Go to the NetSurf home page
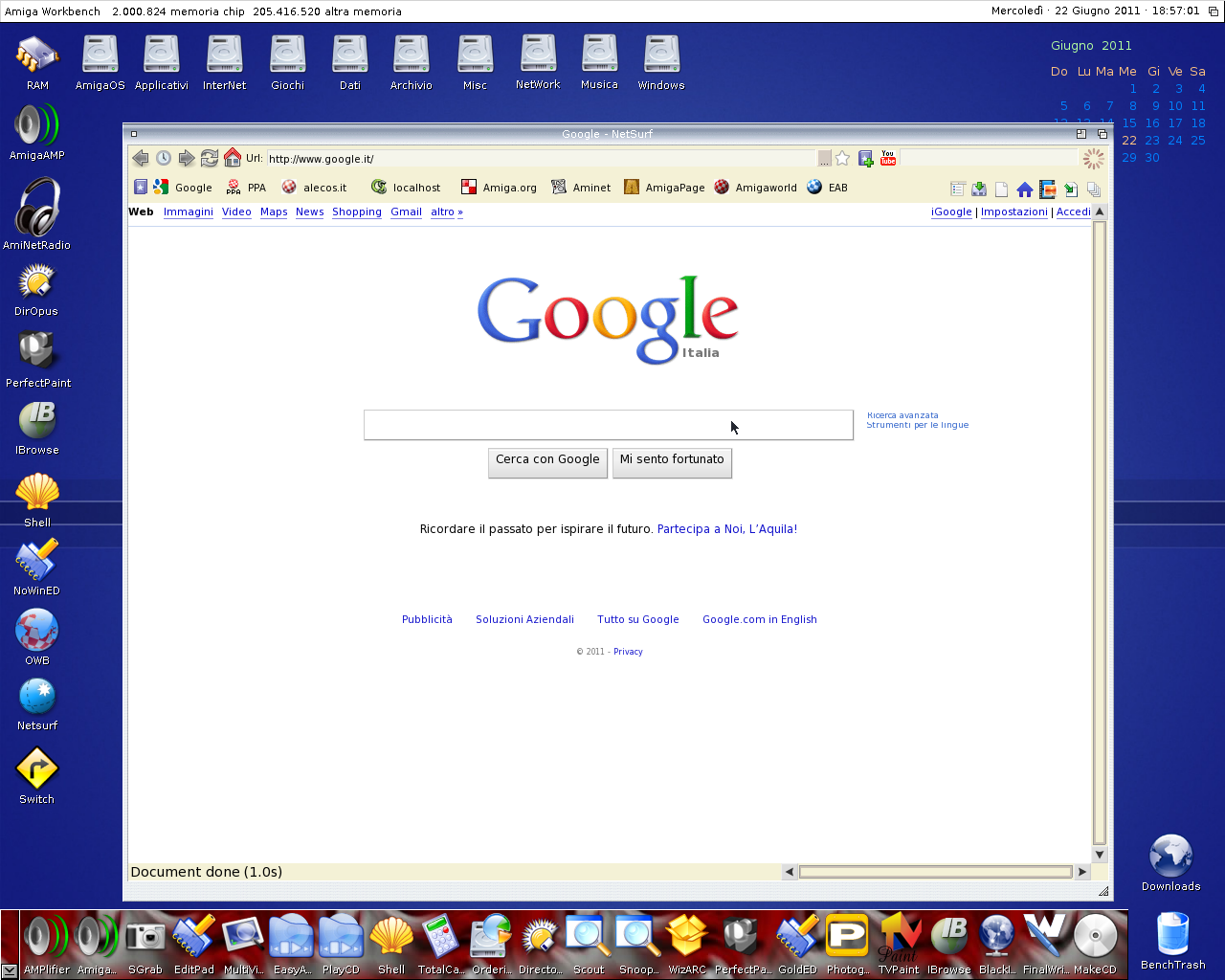The height and width of the screenshot is (980, 1225). 233,157
